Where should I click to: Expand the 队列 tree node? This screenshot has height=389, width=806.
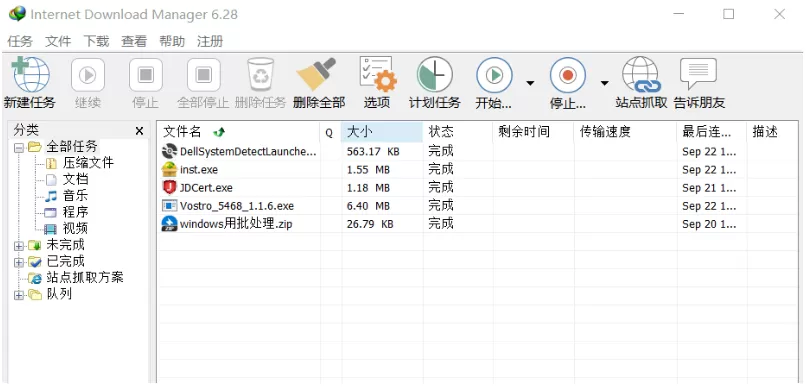click(x=19, y=295)
